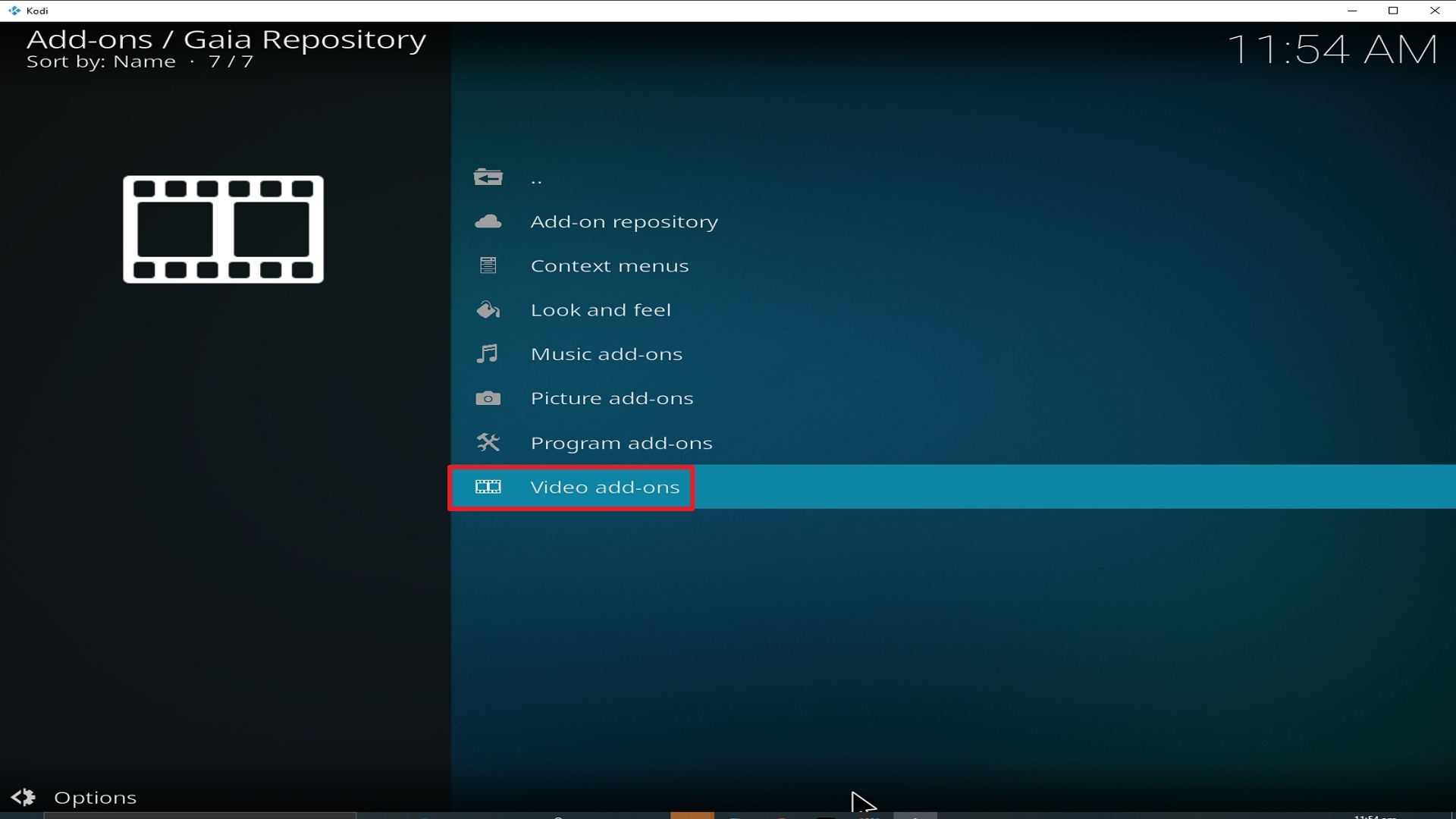Screen dimensions: 1456x819
Task: Click the large film strip thumbnail
Action: [223, 230]
